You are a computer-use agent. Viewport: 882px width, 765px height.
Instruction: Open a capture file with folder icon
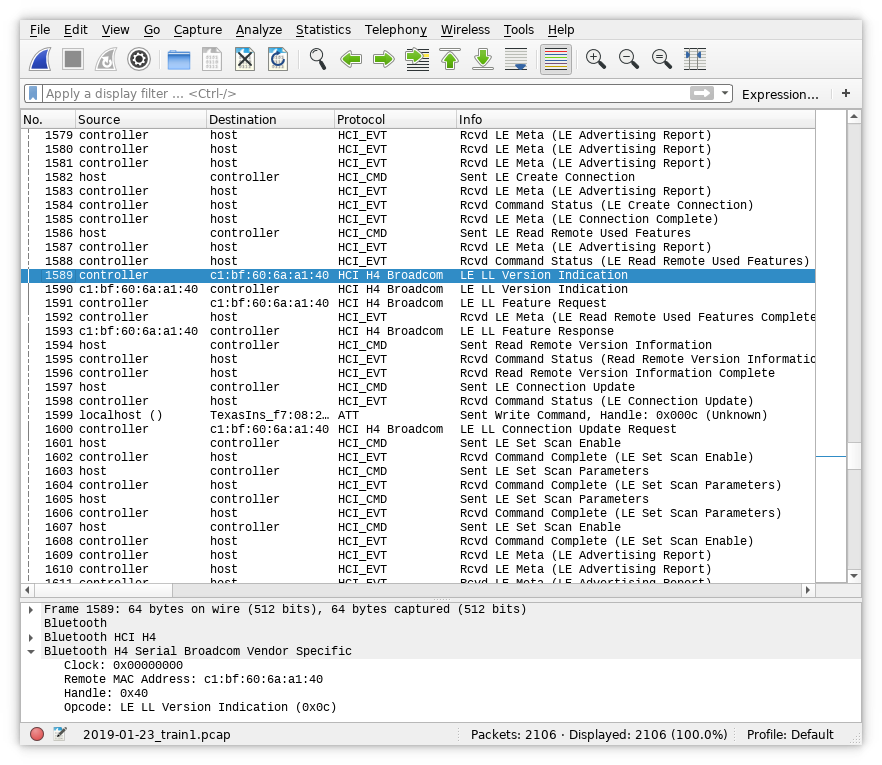coord(179,59)
